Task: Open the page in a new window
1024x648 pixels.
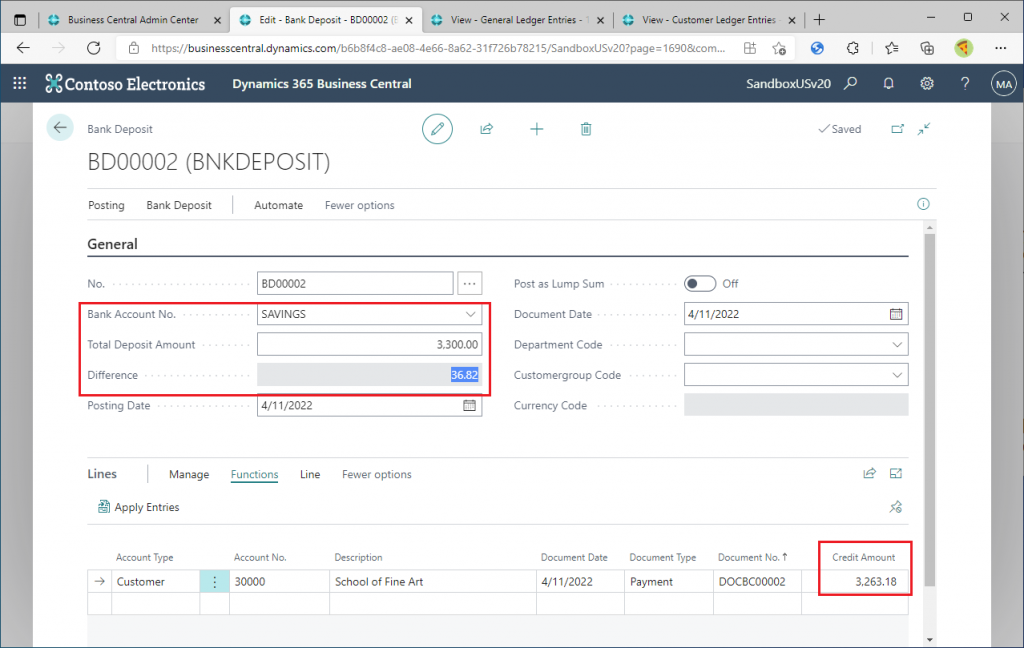Action: coord(898,129)
